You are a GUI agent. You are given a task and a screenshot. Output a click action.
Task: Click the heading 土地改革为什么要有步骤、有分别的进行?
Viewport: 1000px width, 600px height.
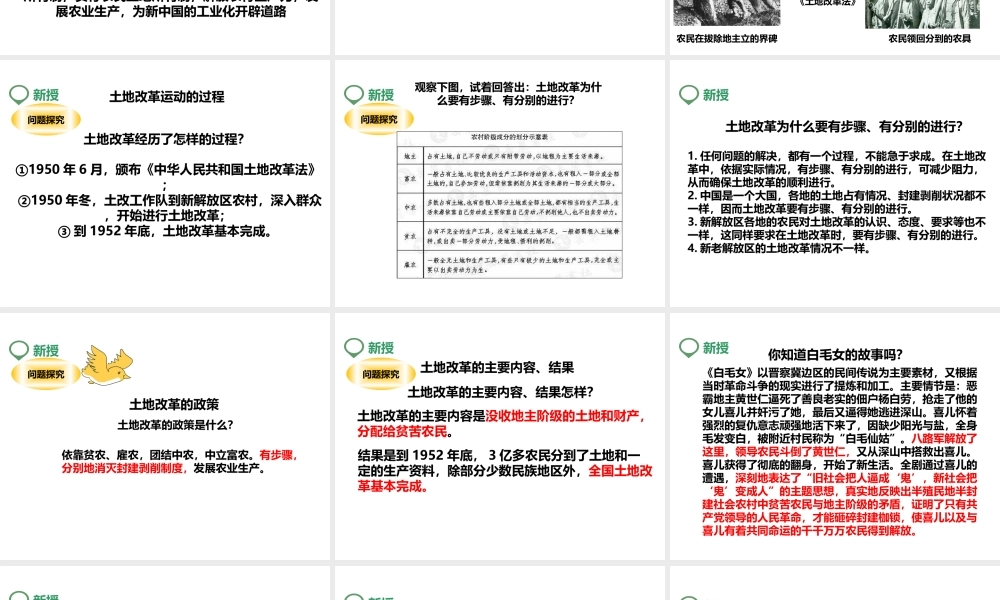(x=844, y=126)
